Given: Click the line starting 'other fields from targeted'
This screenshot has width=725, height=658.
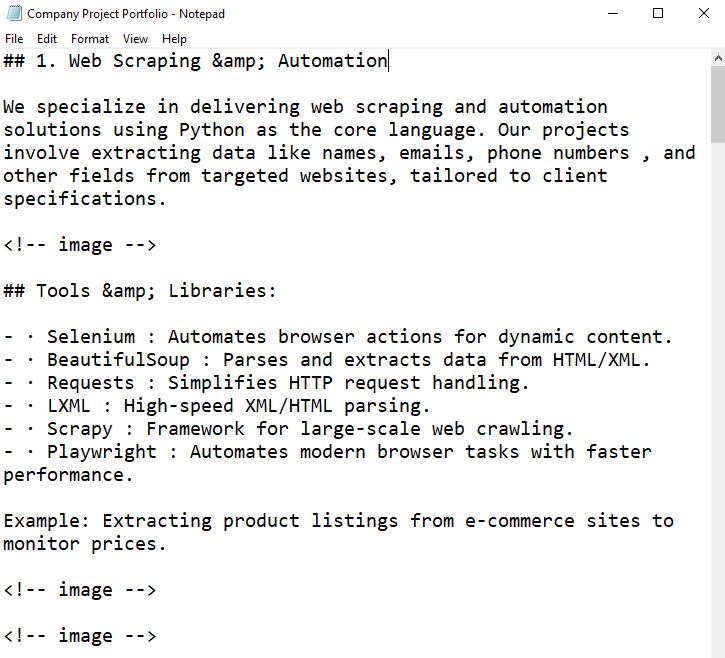Looking at the screenshot, I should click(305, 176).
